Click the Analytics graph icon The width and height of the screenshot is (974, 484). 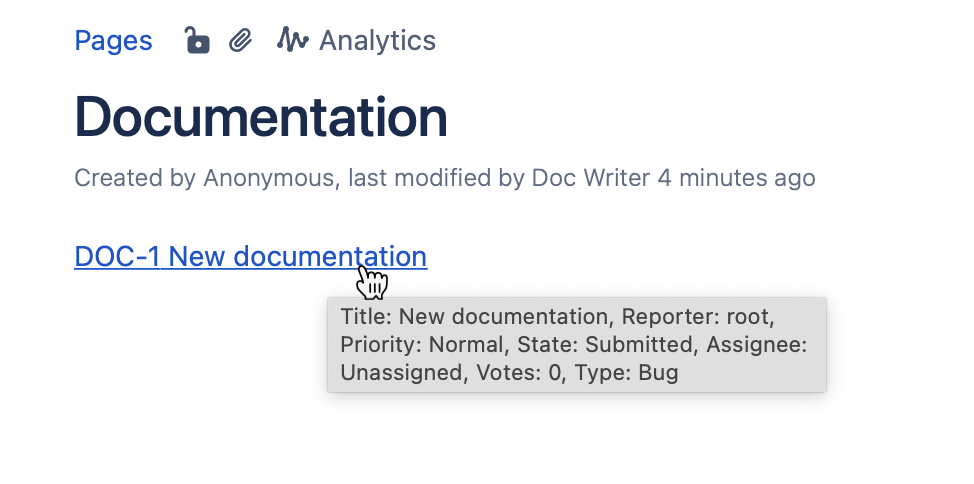point(292,41)
